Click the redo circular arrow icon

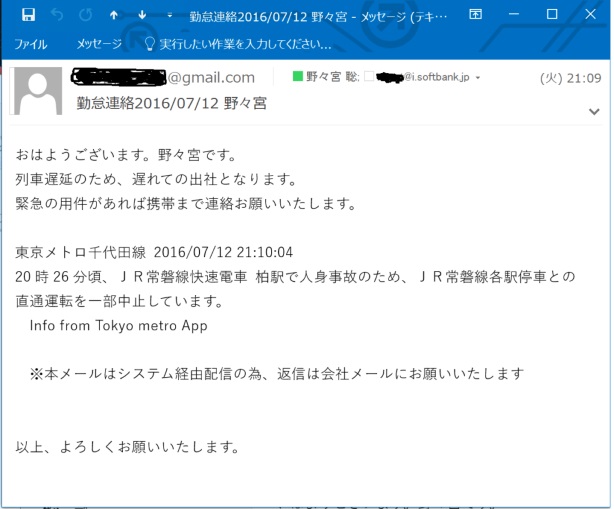coord(85,15)
